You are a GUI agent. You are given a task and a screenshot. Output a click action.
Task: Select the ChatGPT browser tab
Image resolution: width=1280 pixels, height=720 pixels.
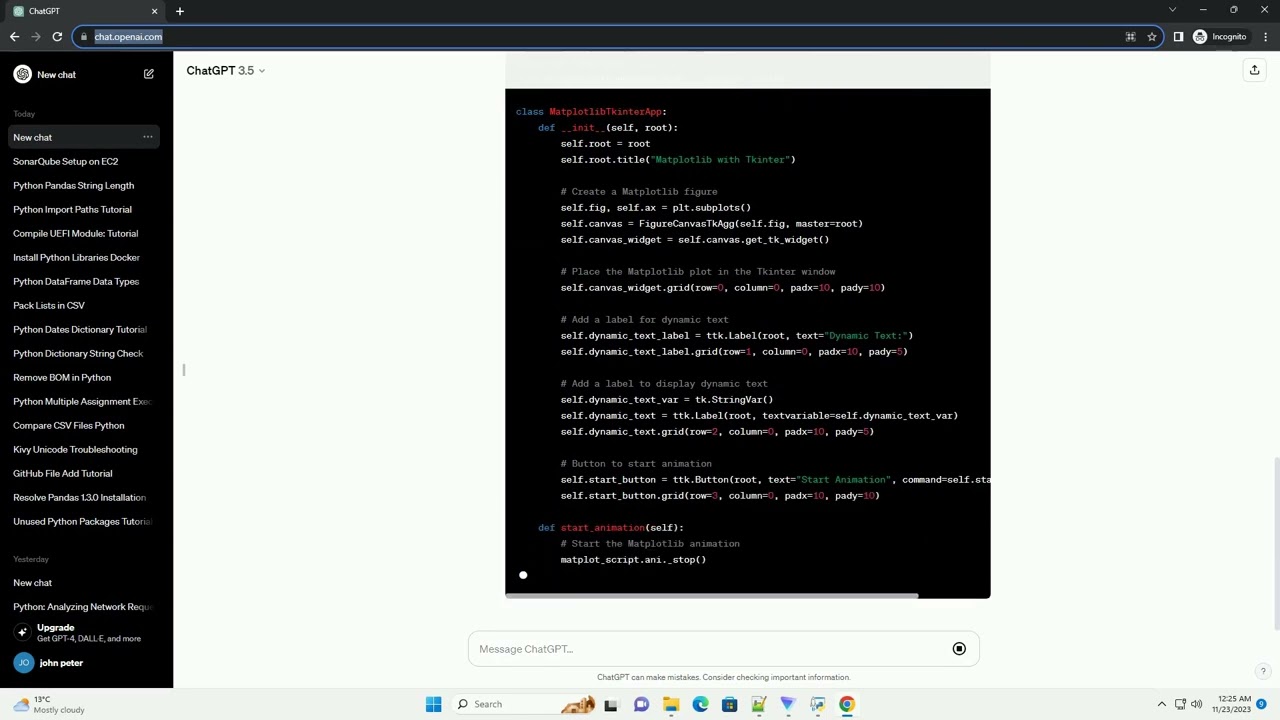[x=85, y=11]
